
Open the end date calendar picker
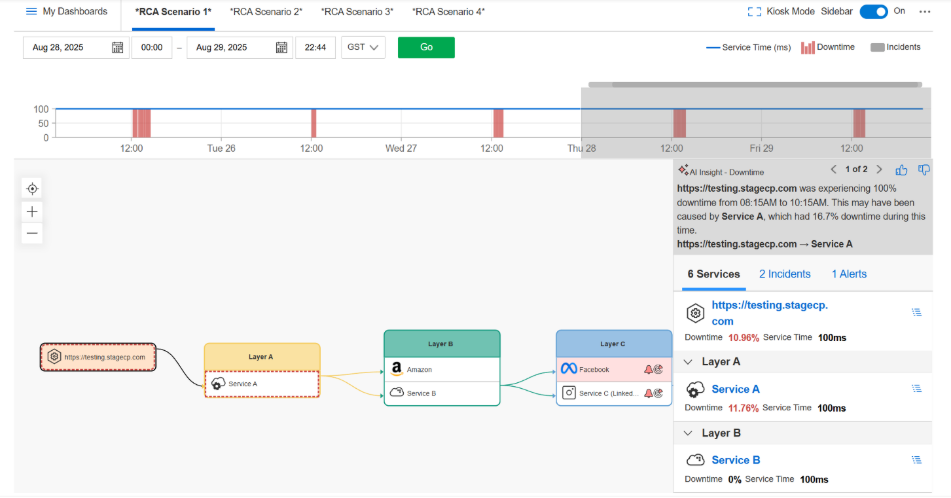tap(281, 47)
